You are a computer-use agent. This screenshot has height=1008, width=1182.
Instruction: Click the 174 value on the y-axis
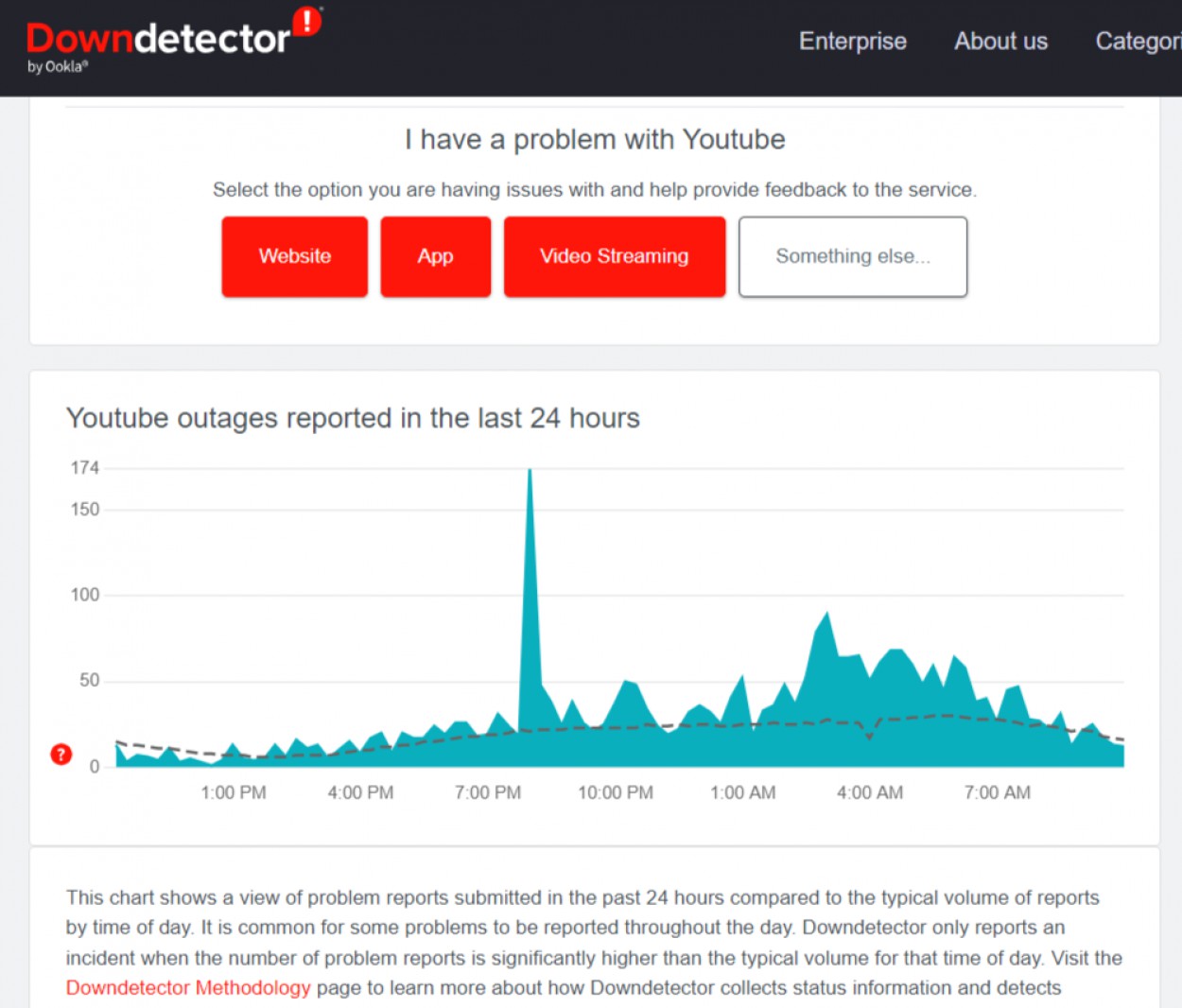[x=85, y=468]
